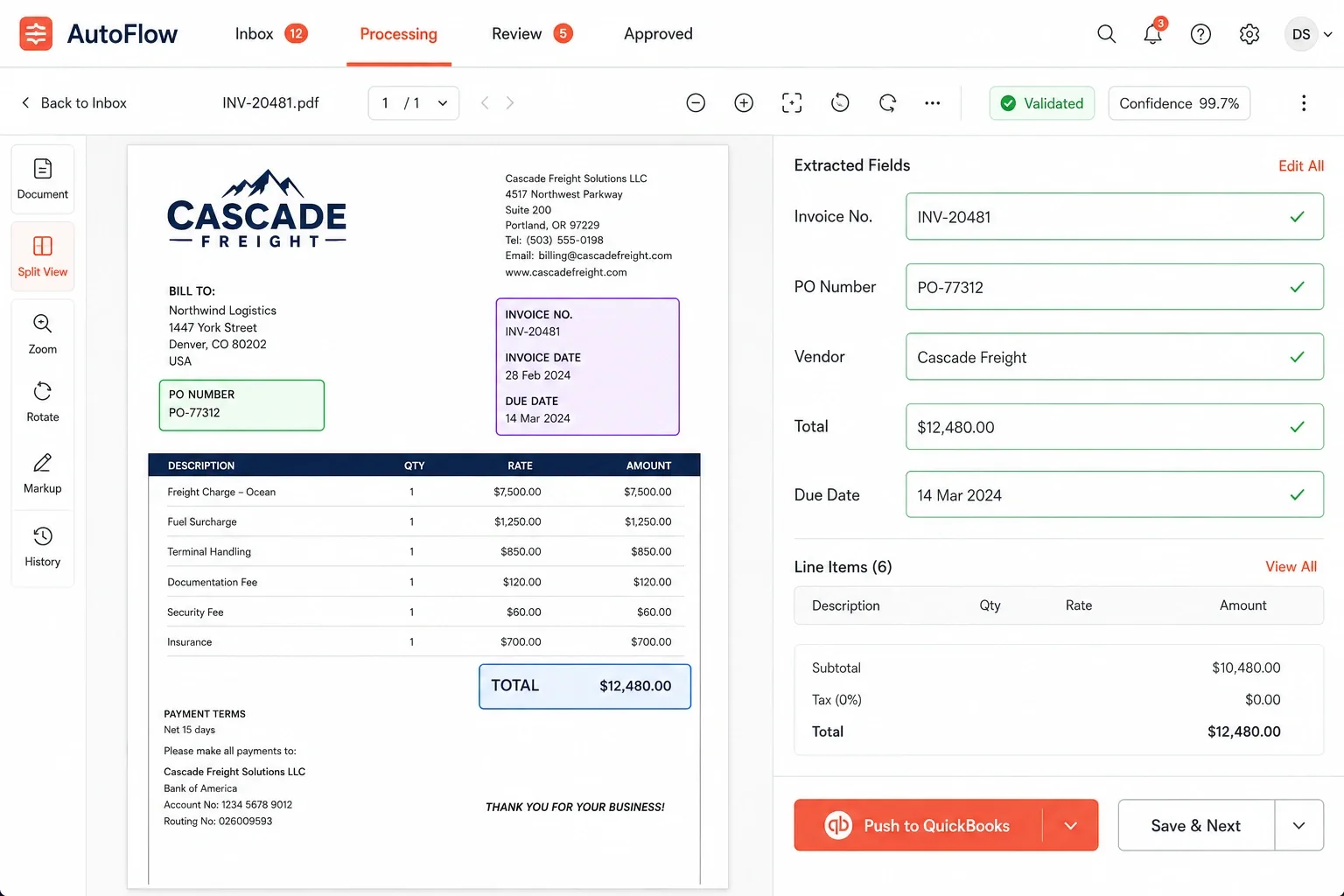Open the help question mark icon
Viewport: 1344px width, 896px height.
coord(1200,34)
